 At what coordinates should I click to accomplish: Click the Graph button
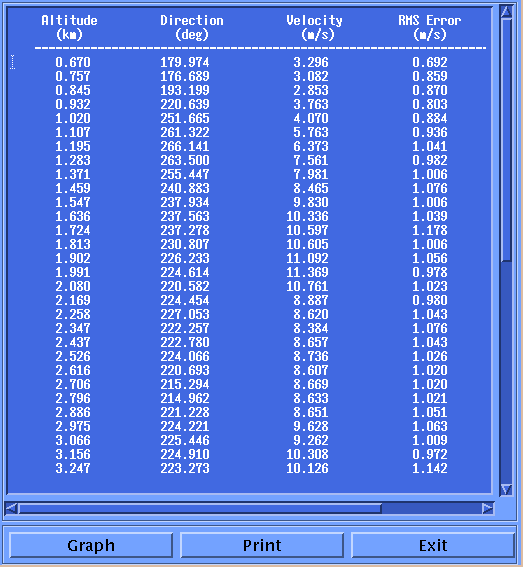(91, 545)
